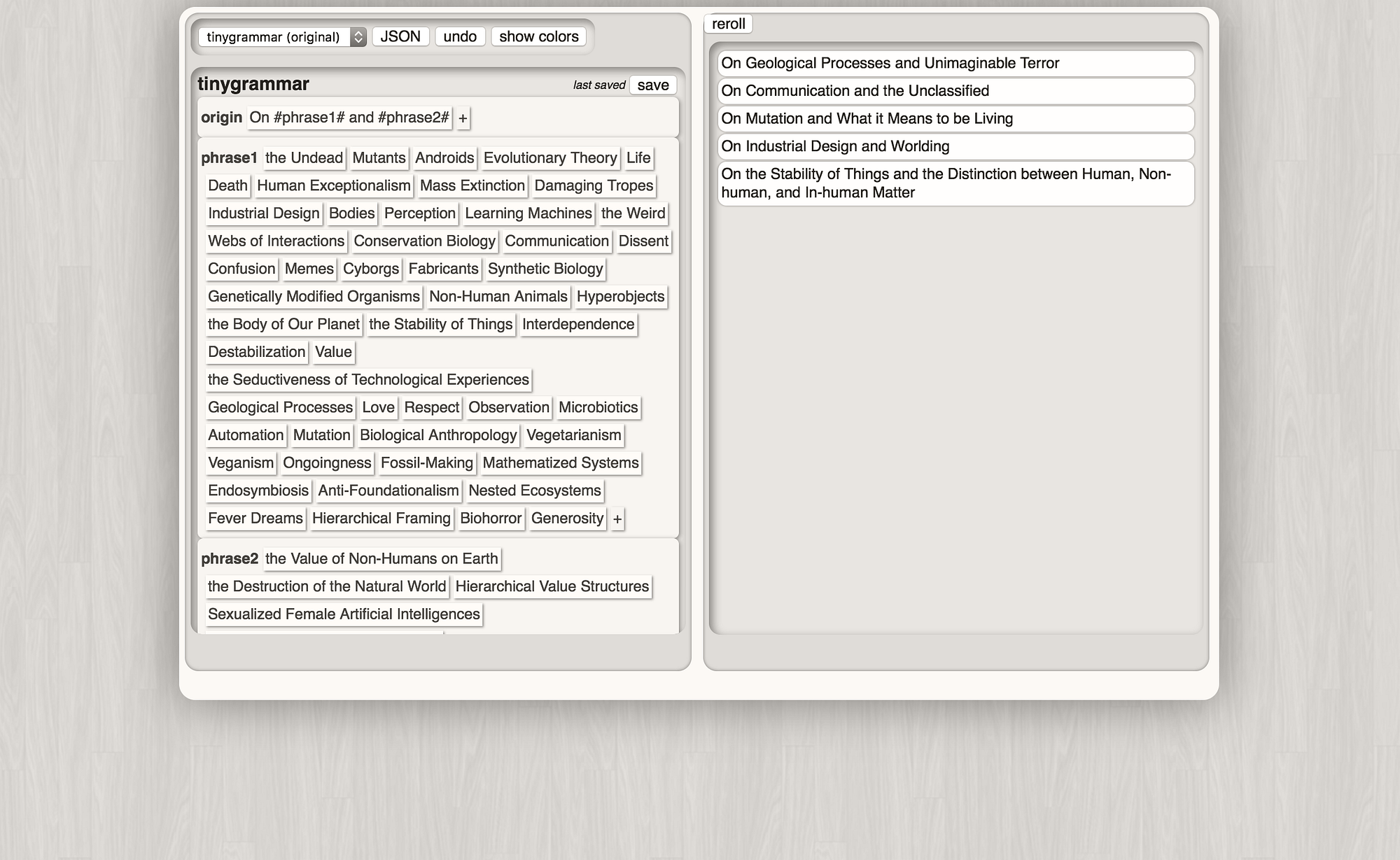Add a rule to origin with plus

tap(463, 118)
